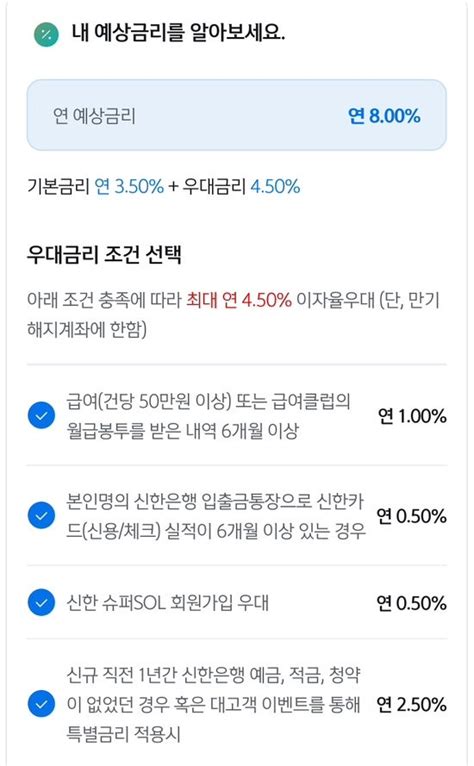
Task: Tap the red 최대 연 4.50% text
Action: pos(239,299)
